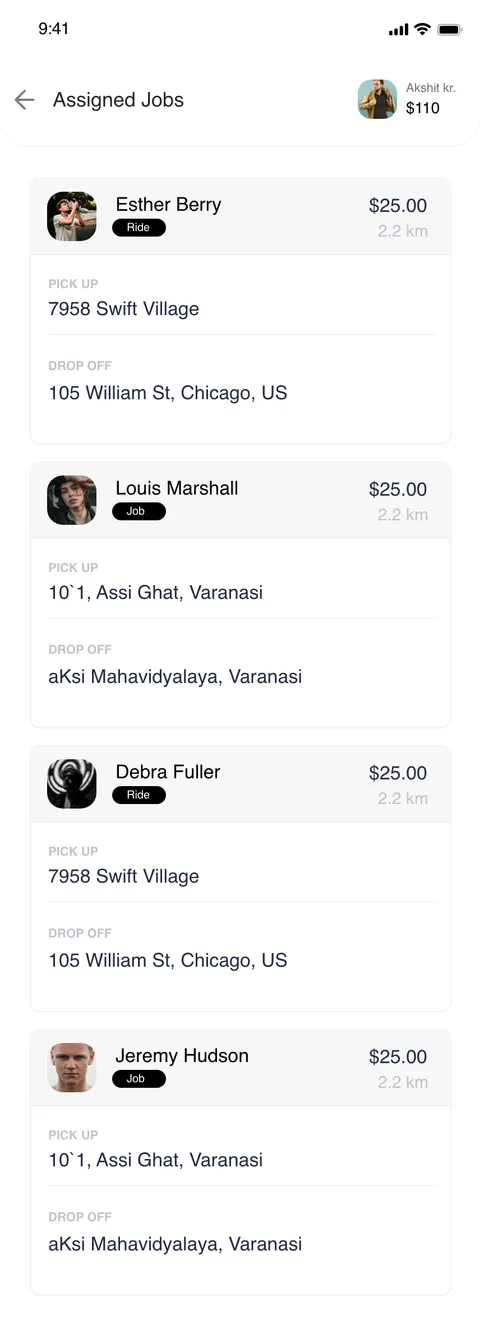Open Louis Marshall's drop off aKsi Mahavidyalaya
480x1330 pixels.
pyautogui.click(x=175, y=677)
